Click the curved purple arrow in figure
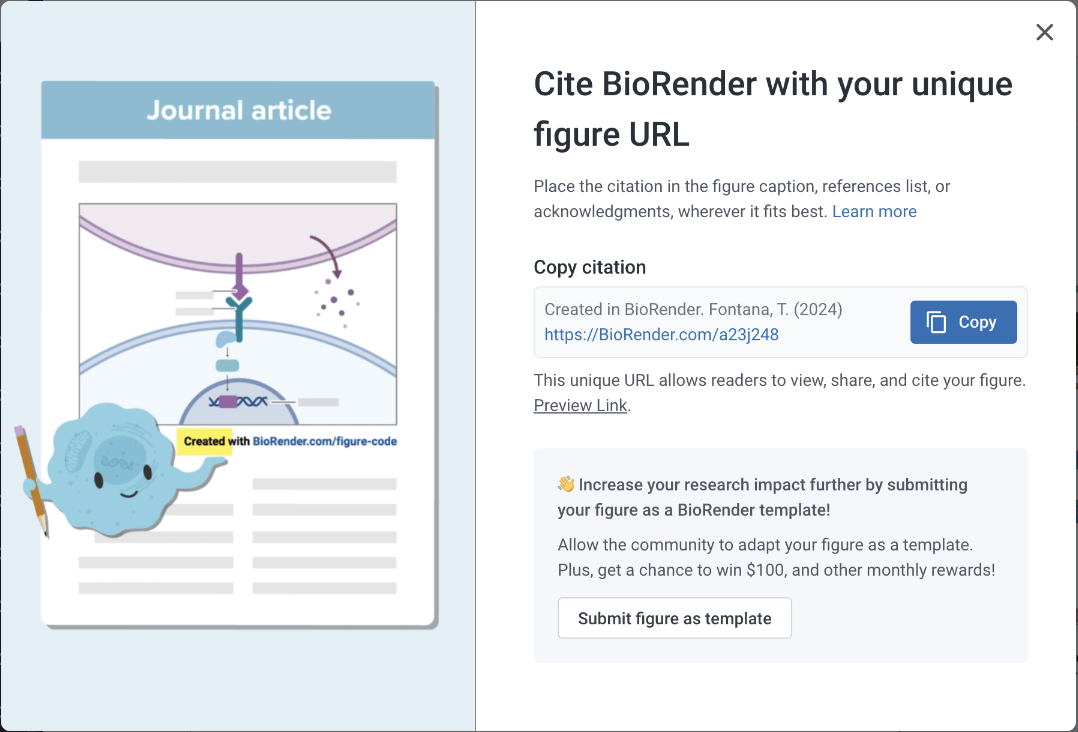1078x732 pixels. [x=325, y=256]
